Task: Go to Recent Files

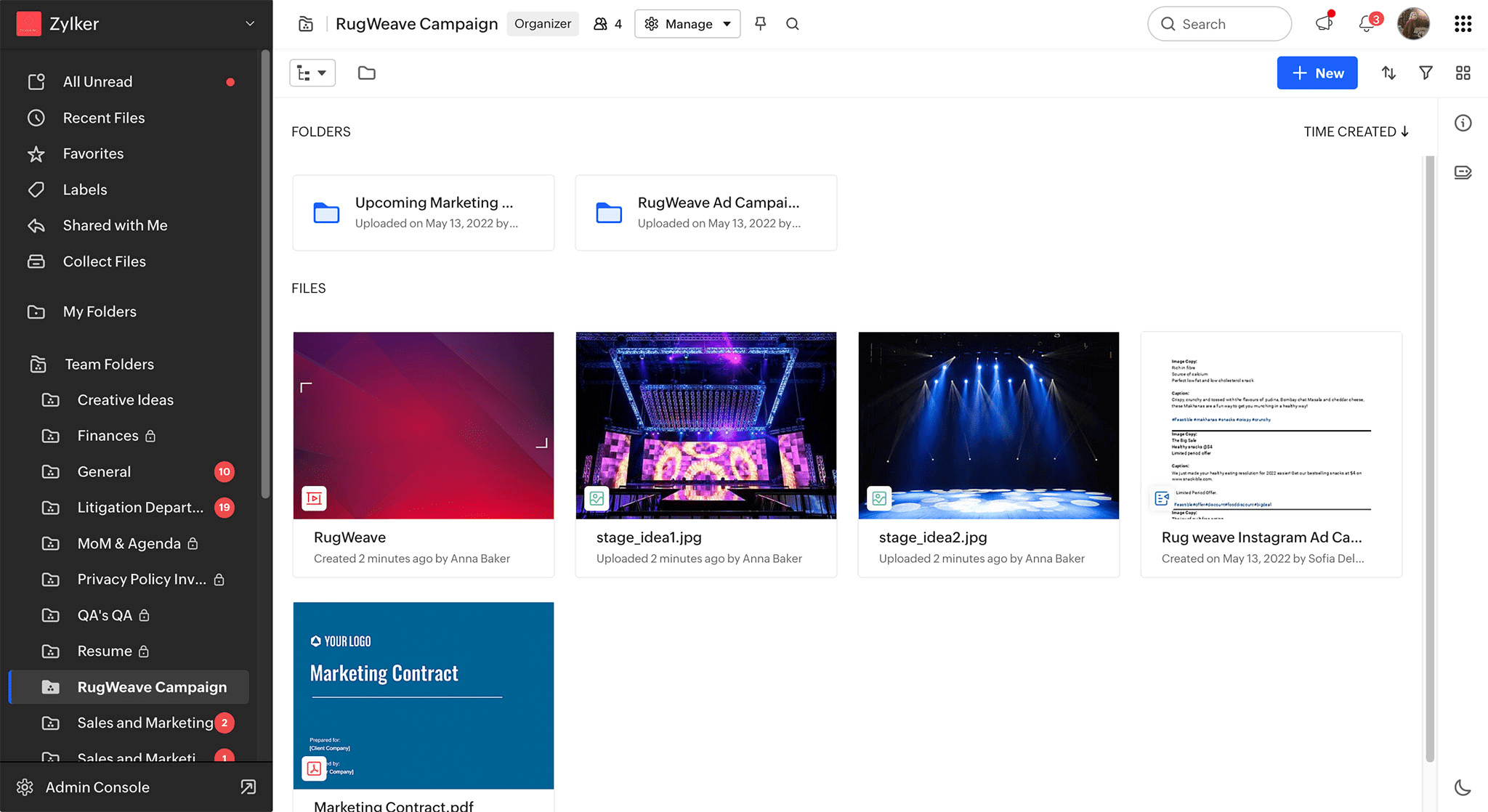Action: [104, 118]
